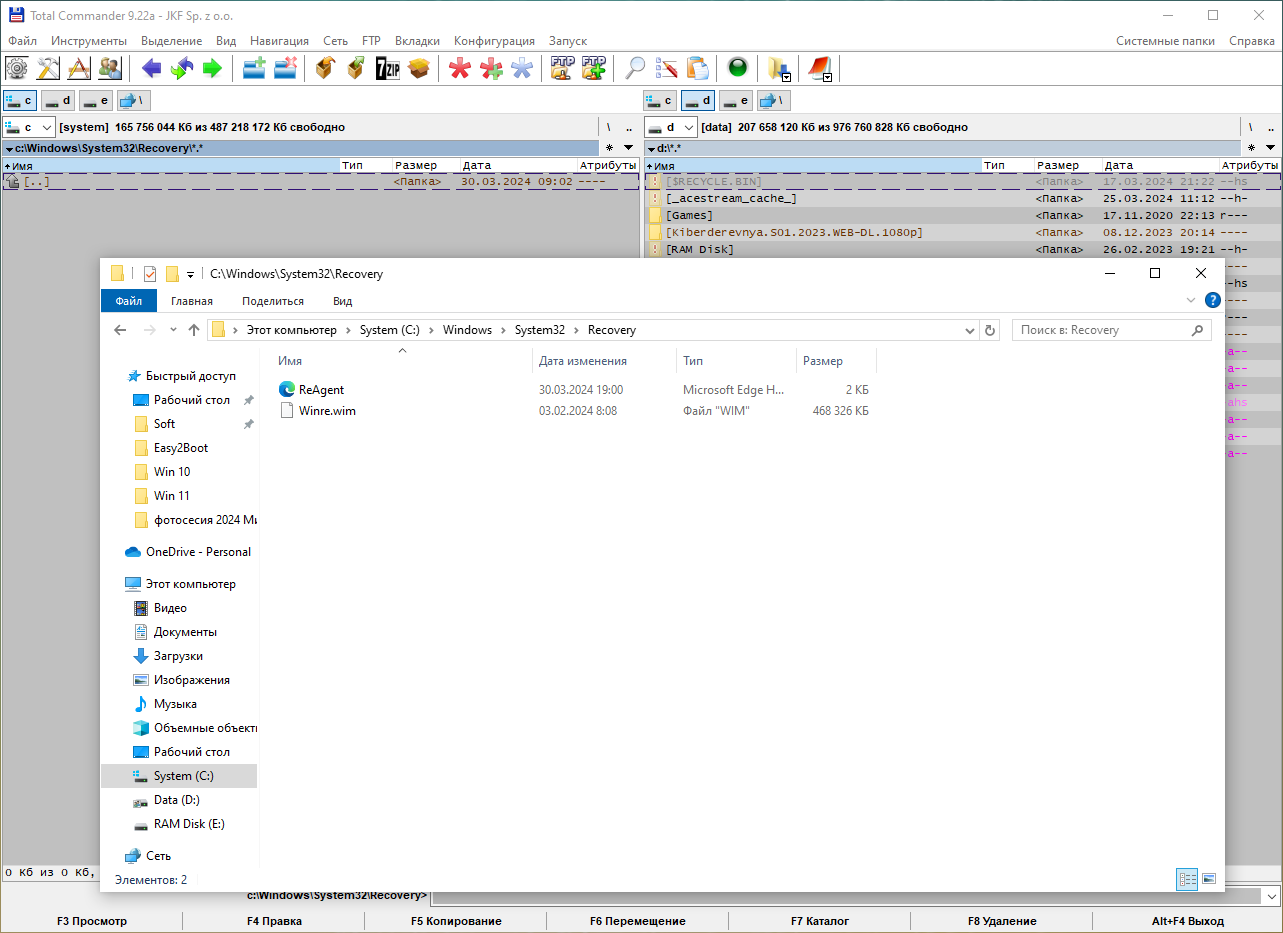Open FTP connect toolbar icon
Image resolution: width=1283 pixels, height=933 pixels.
click(562, 68)
